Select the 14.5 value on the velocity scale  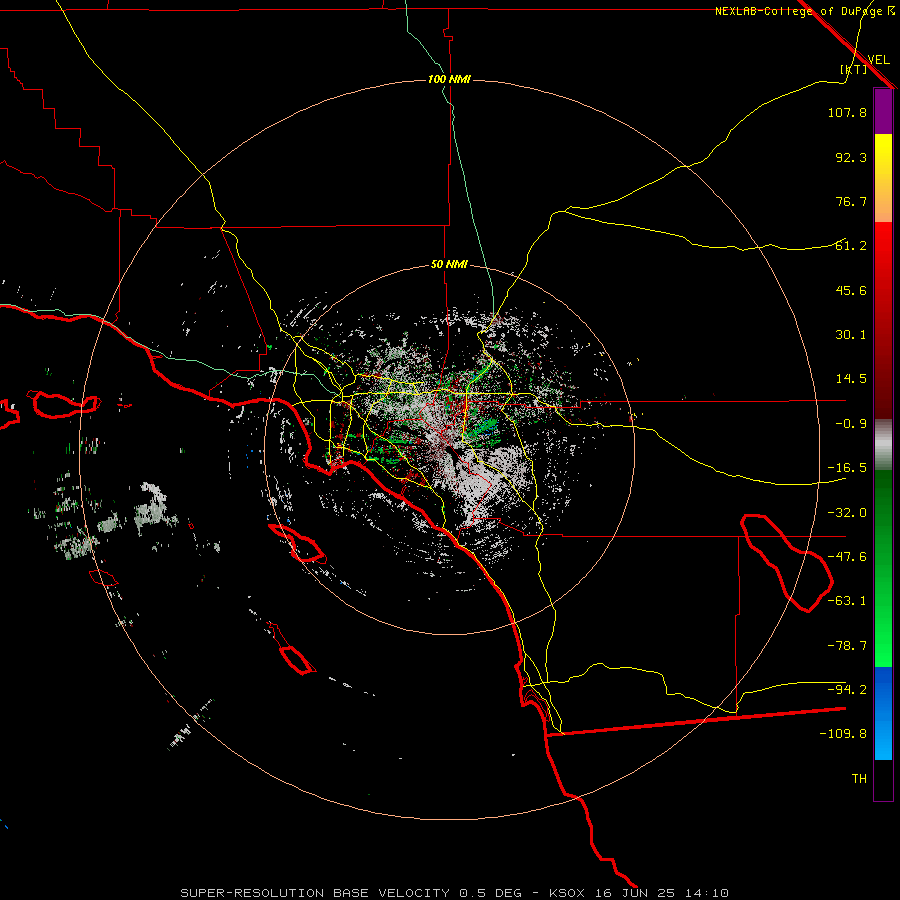pos(851,379)
